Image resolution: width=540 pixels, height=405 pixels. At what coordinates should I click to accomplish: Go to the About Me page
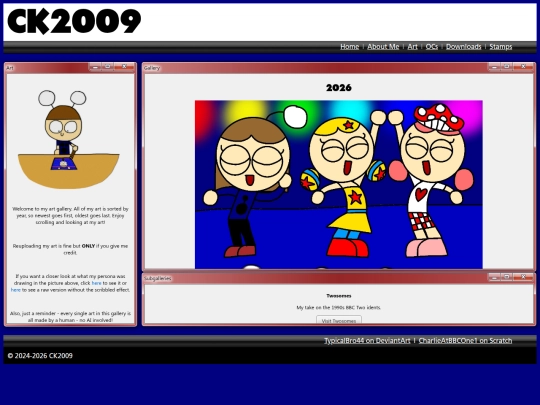383,46
